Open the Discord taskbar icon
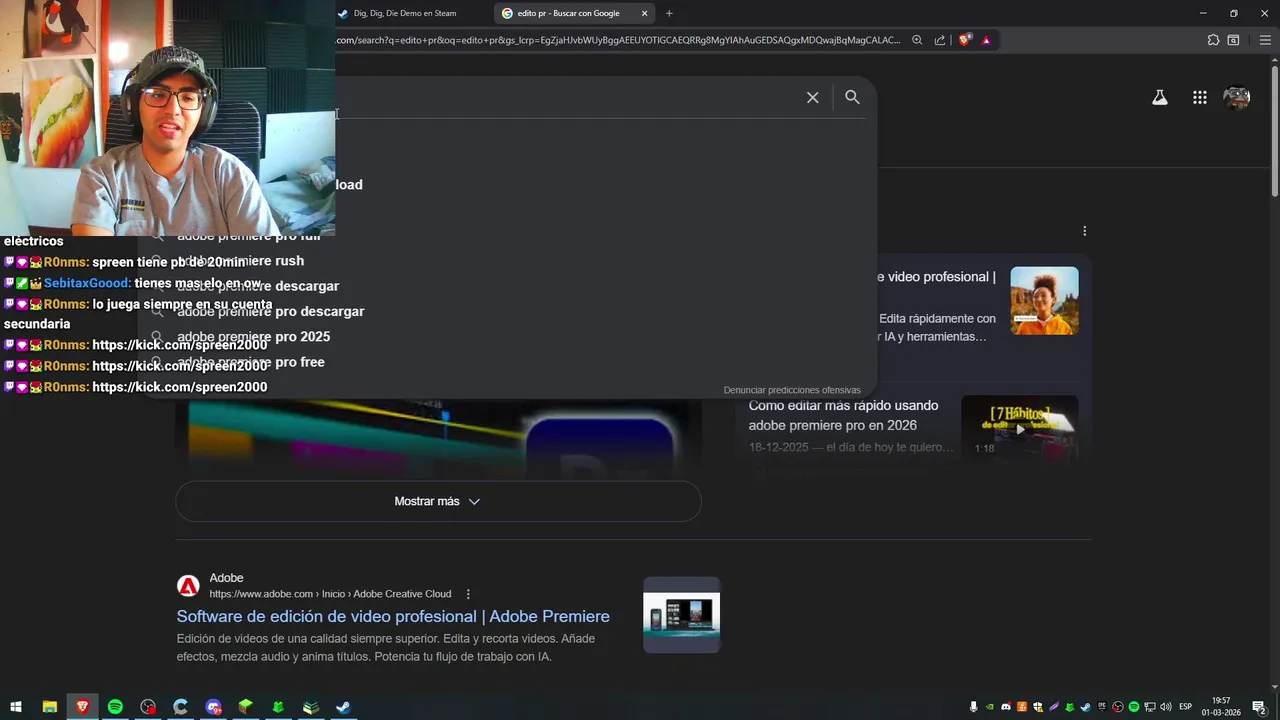The height and width of the screenshot is (720, 1280). point(213,707)
